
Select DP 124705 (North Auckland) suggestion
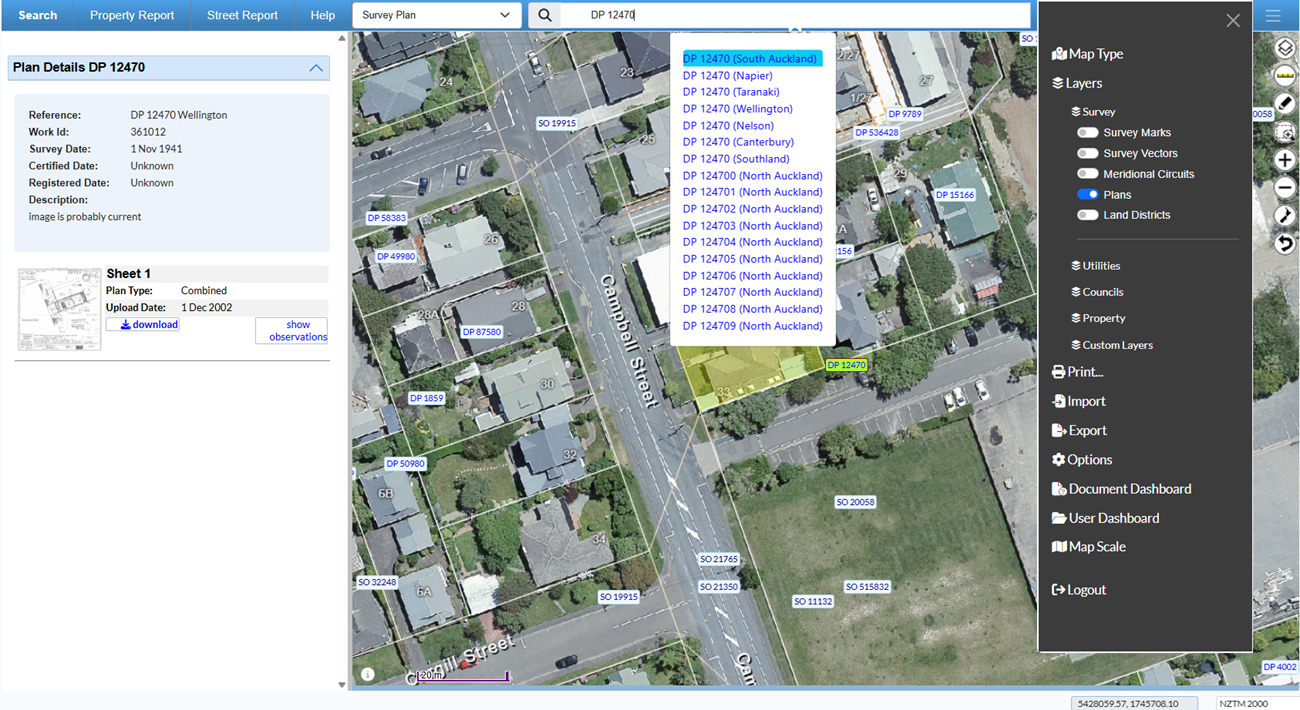(x=753, y=259)
